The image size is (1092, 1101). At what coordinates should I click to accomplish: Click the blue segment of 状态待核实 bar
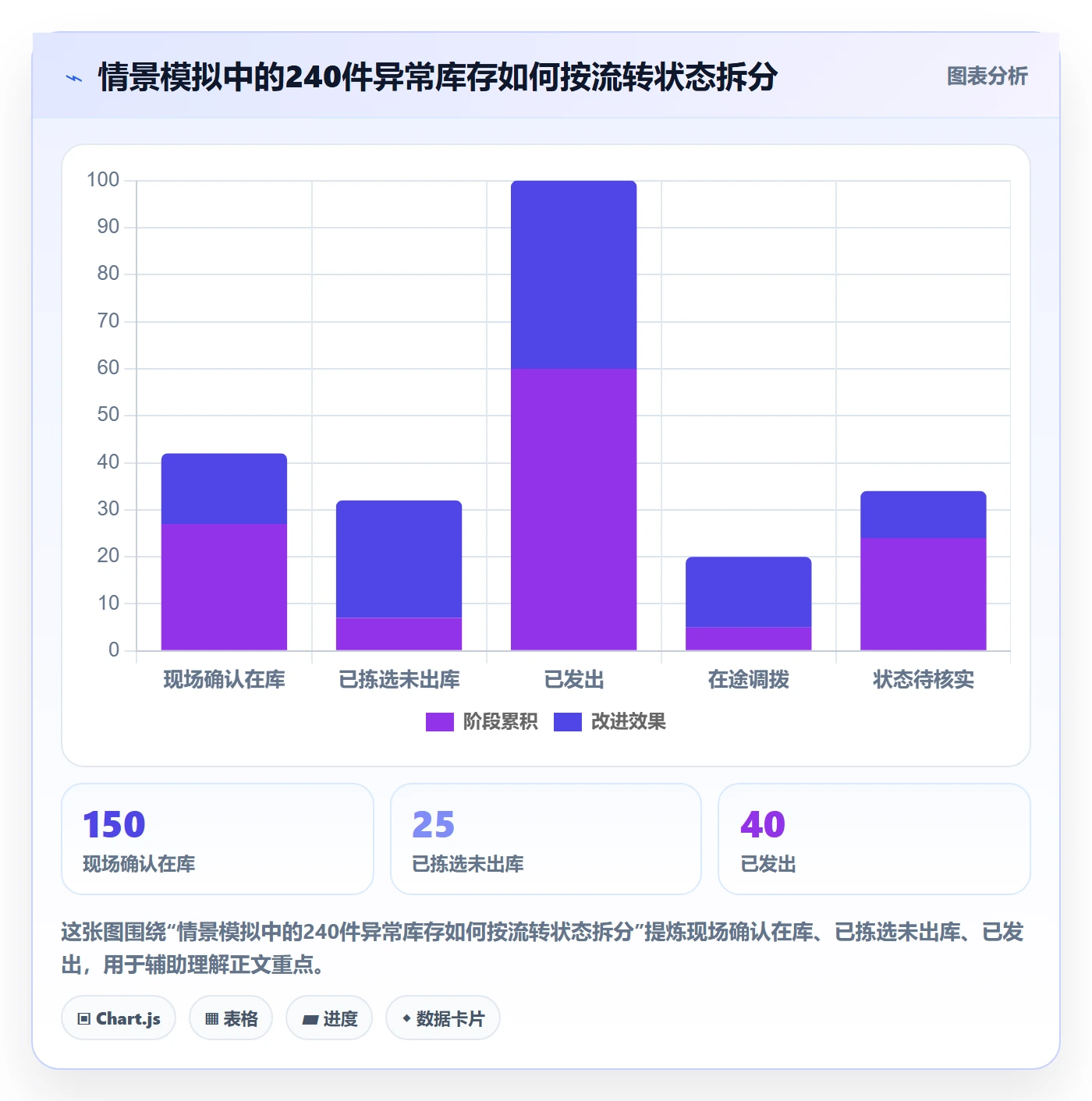(x=924, y=515)
